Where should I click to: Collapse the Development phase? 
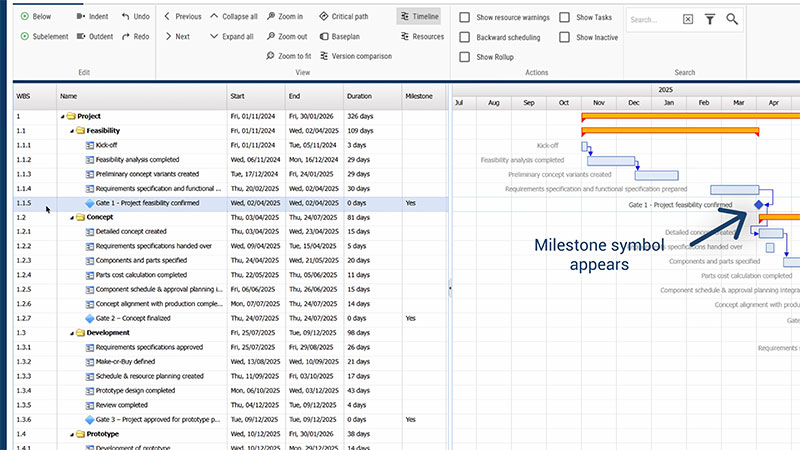point(71,333)
